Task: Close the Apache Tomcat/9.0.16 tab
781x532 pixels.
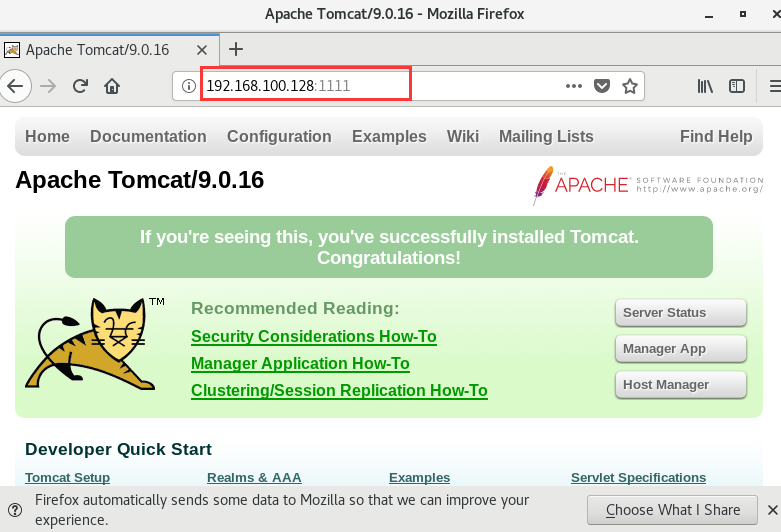Action: [x=202, y=50]
